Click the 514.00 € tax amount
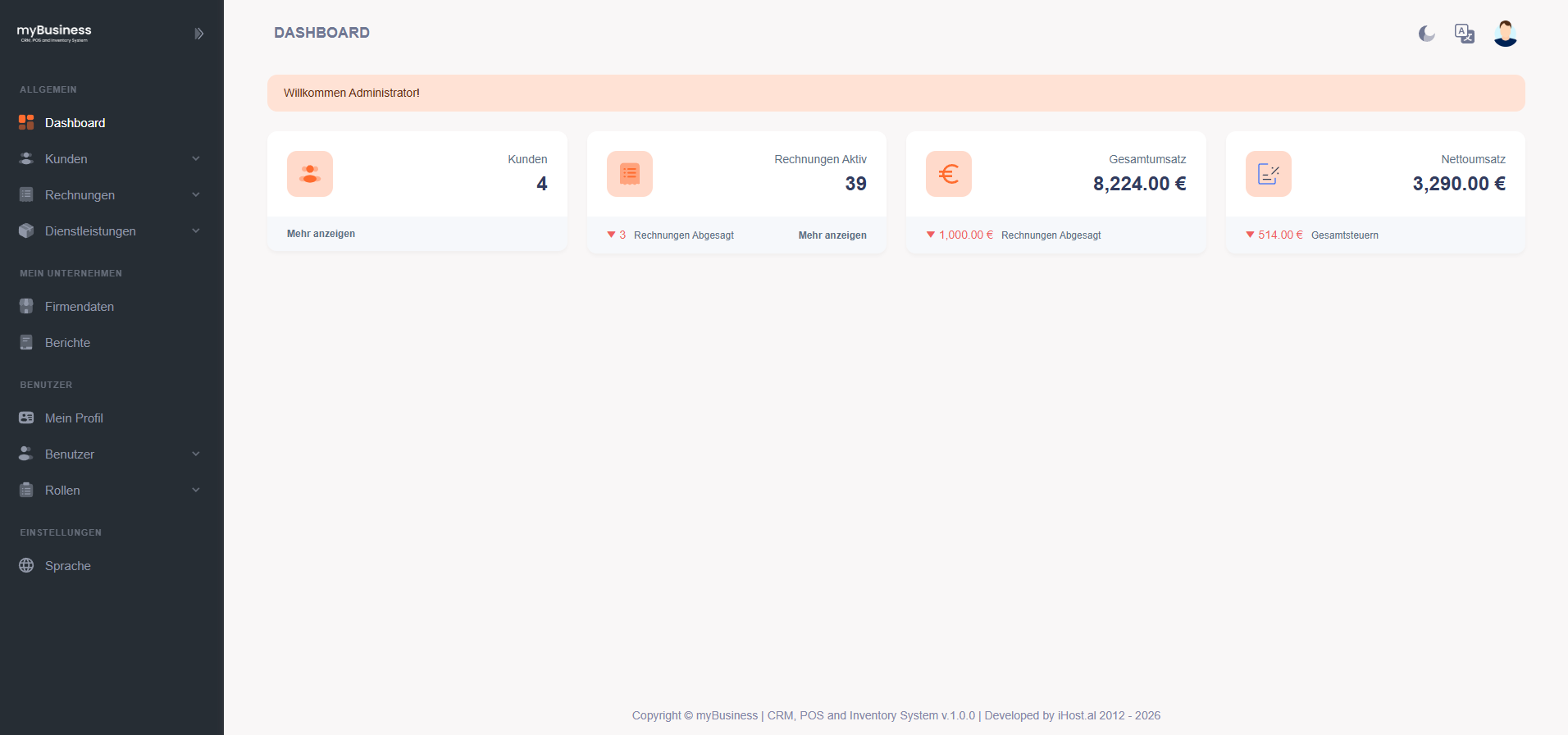The image size is (1568, 735). click(1280, 235)
